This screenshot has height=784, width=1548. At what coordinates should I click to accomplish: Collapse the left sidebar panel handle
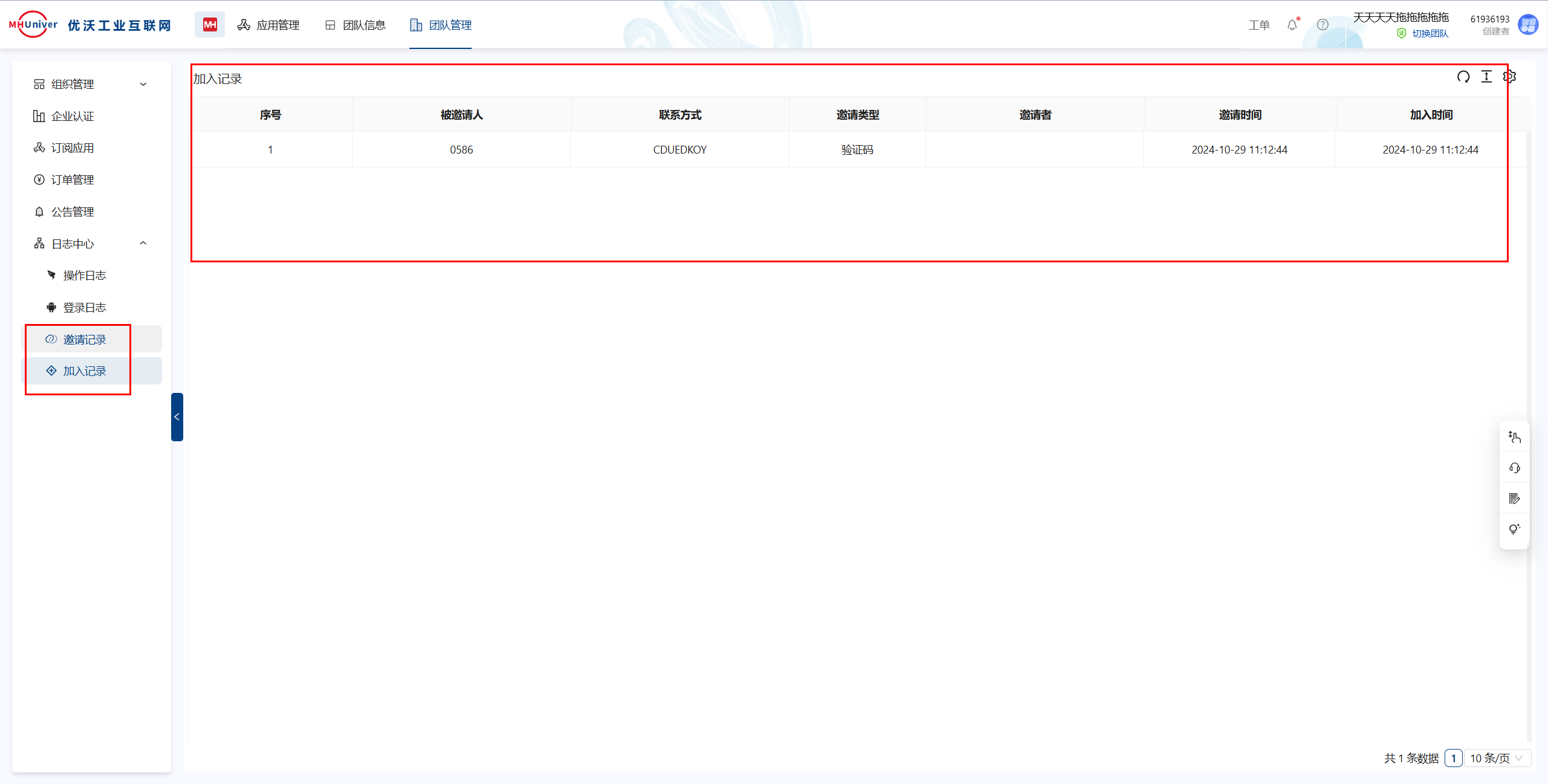[x=177, y=417]
